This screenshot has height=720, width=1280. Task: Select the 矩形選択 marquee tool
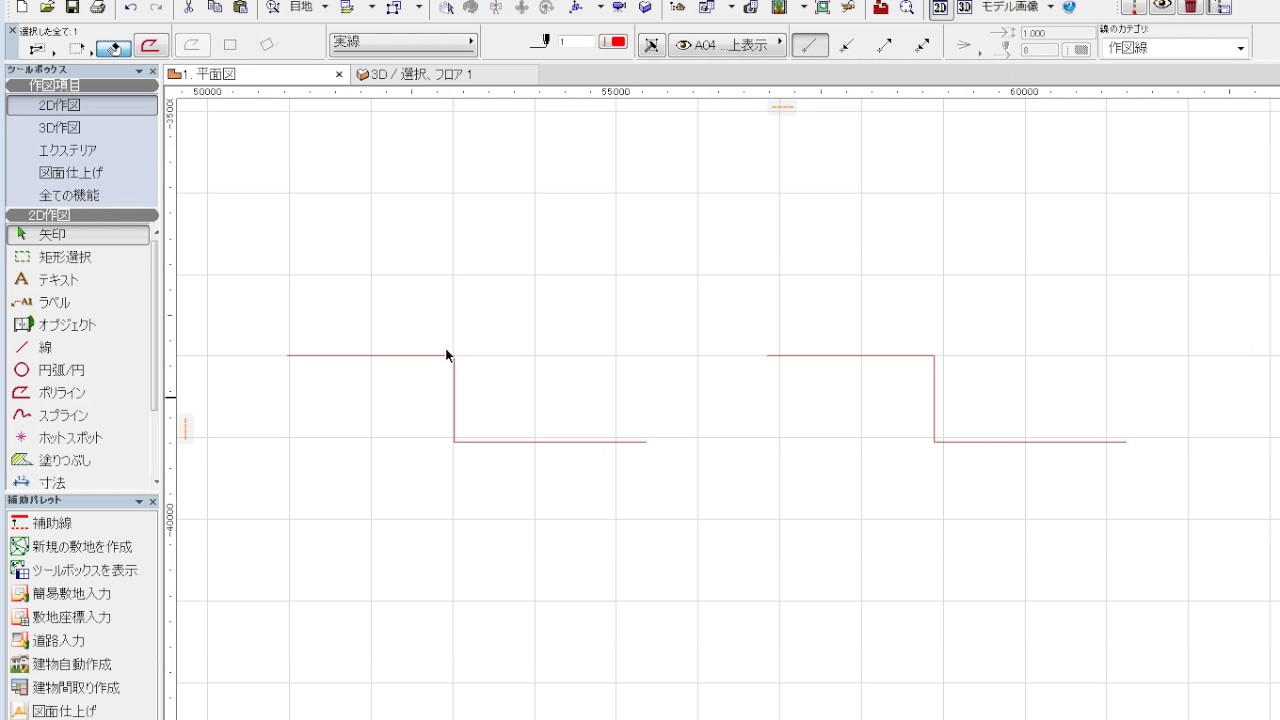point(78,257)
